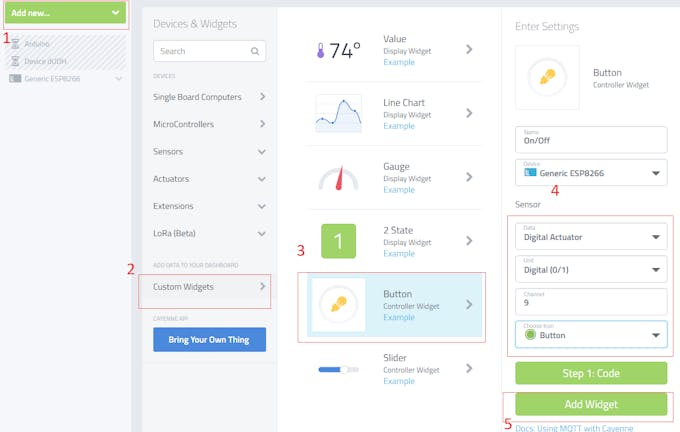
Task: Click the Value widget thermometer 74° icon
Action: 338,50
